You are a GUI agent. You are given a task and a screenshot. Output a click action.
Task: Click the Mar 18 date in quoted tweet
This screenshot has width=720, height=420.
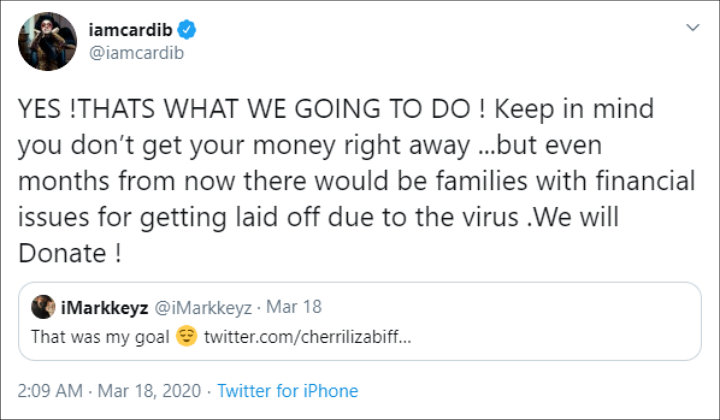click(294, 307)
